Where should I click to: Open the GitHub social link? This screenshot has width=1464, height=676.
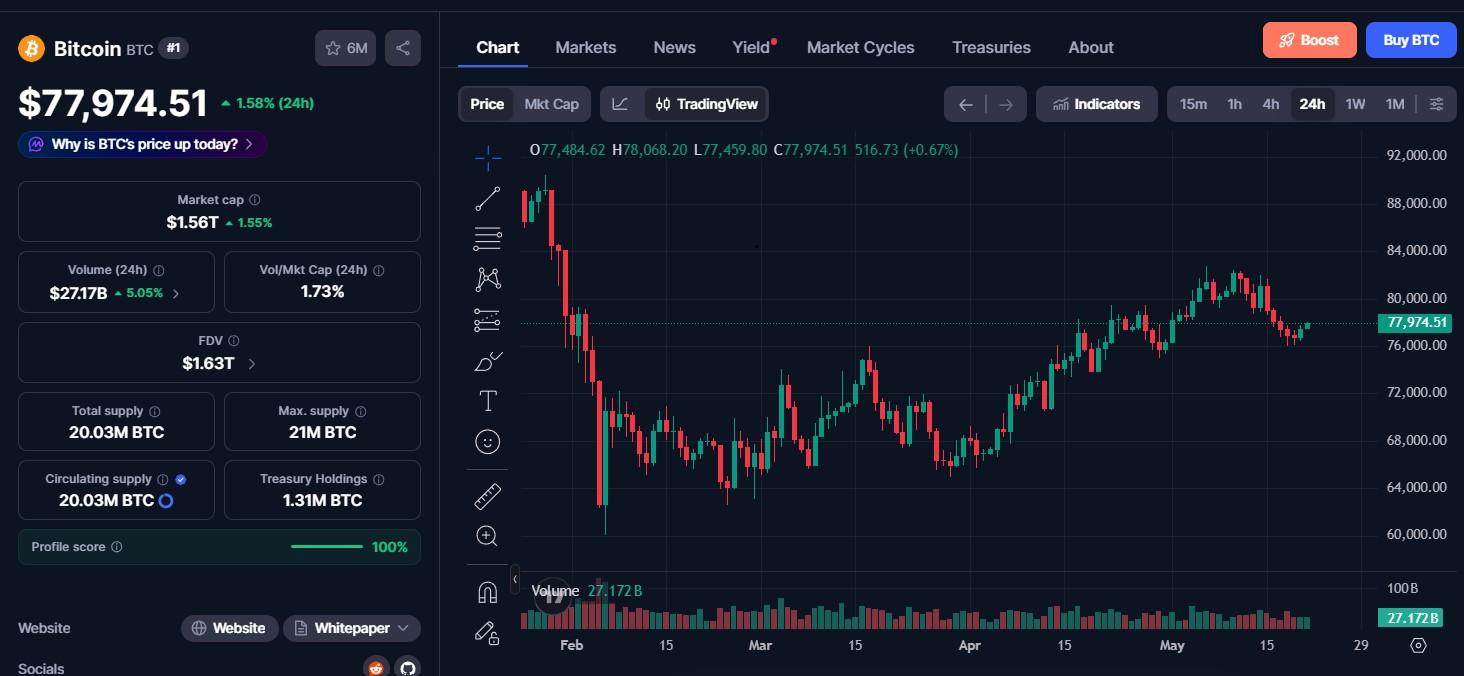tap(406, 667)
